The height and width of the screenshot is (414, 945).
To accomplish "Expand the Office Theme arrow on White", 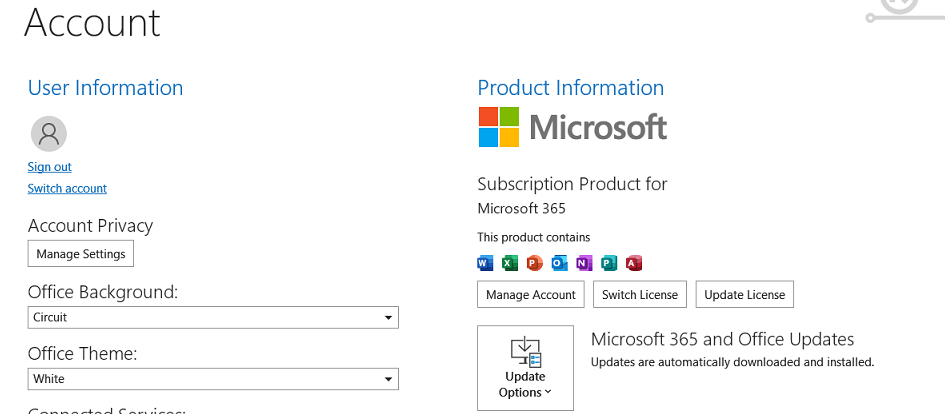I will 389,379.
